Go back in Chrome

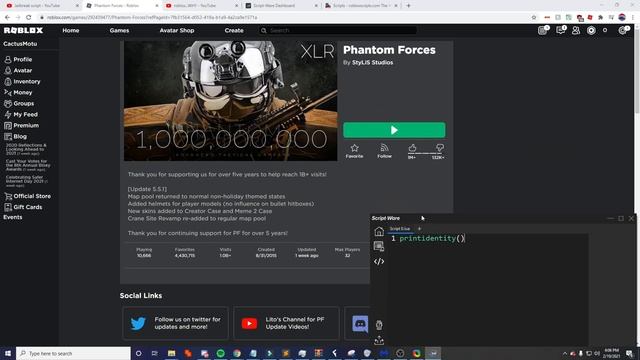7,18
